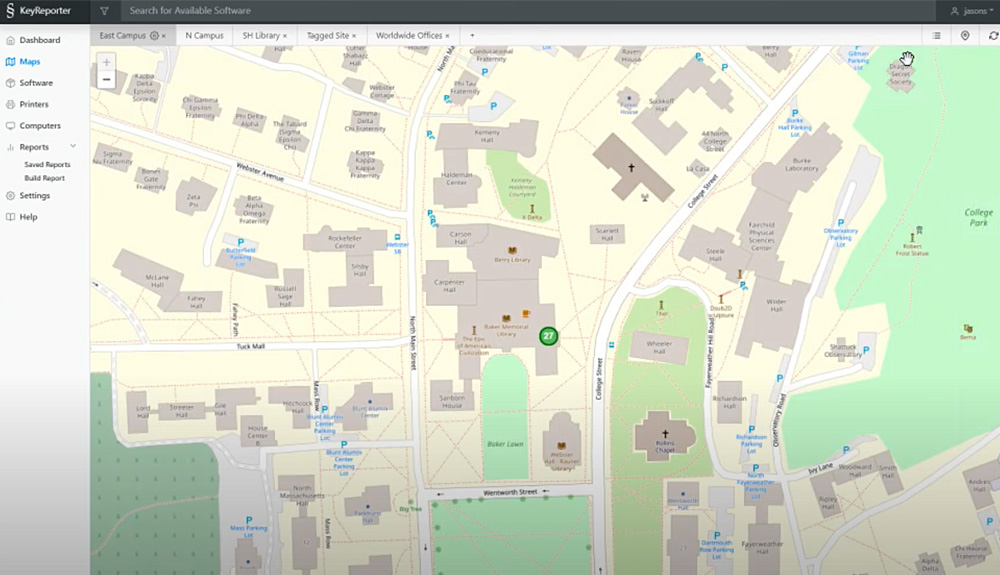Zoom in on the map

click(x=107, y=62)
